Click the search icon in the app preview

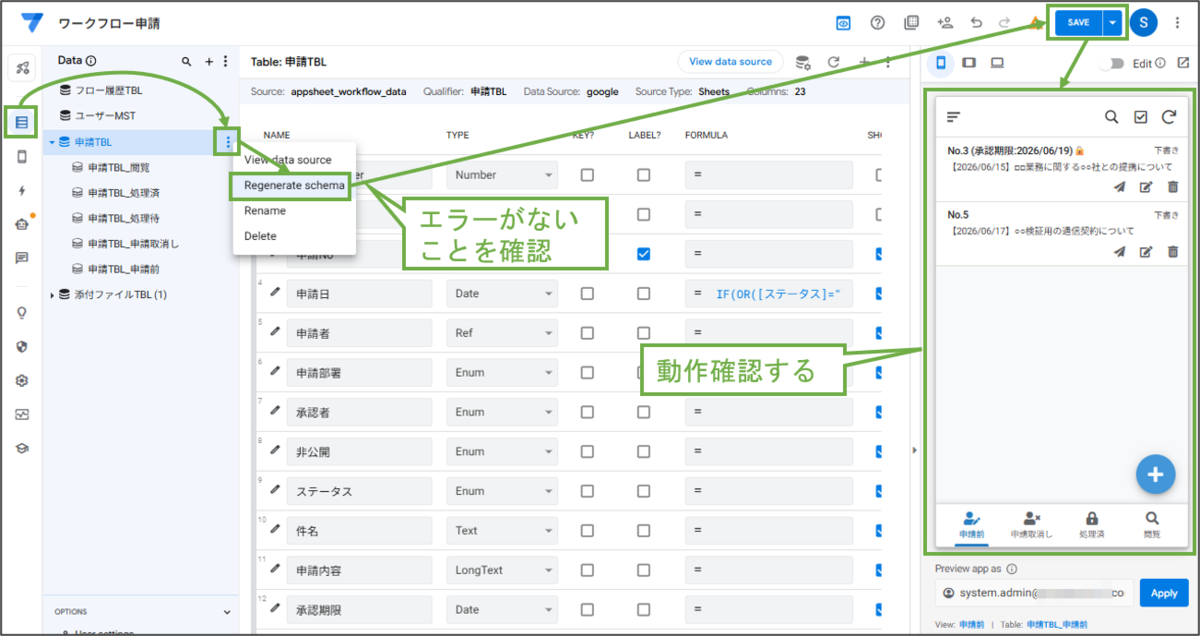point(1111,117)
